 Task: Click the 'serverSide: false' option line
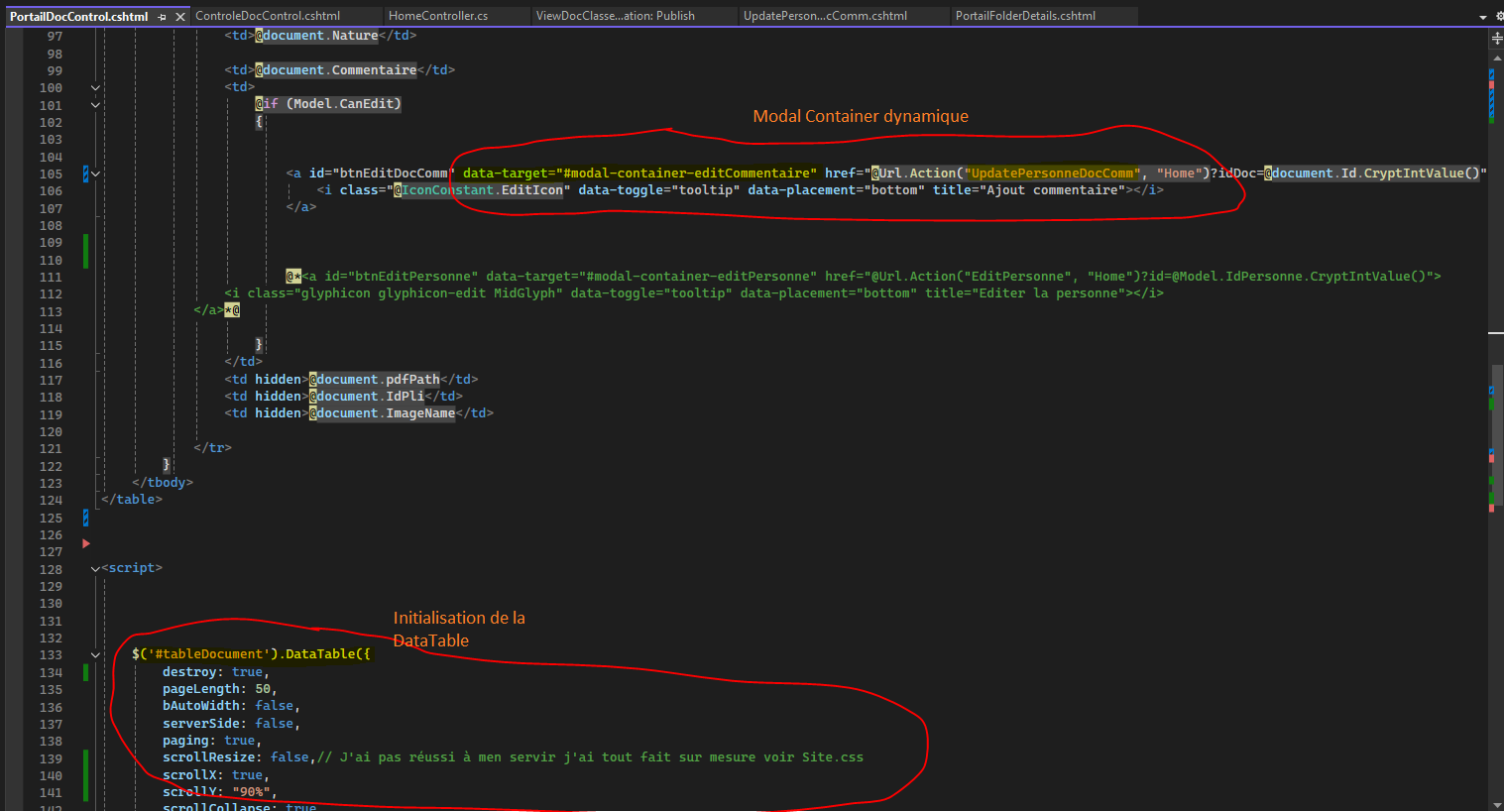231,724
